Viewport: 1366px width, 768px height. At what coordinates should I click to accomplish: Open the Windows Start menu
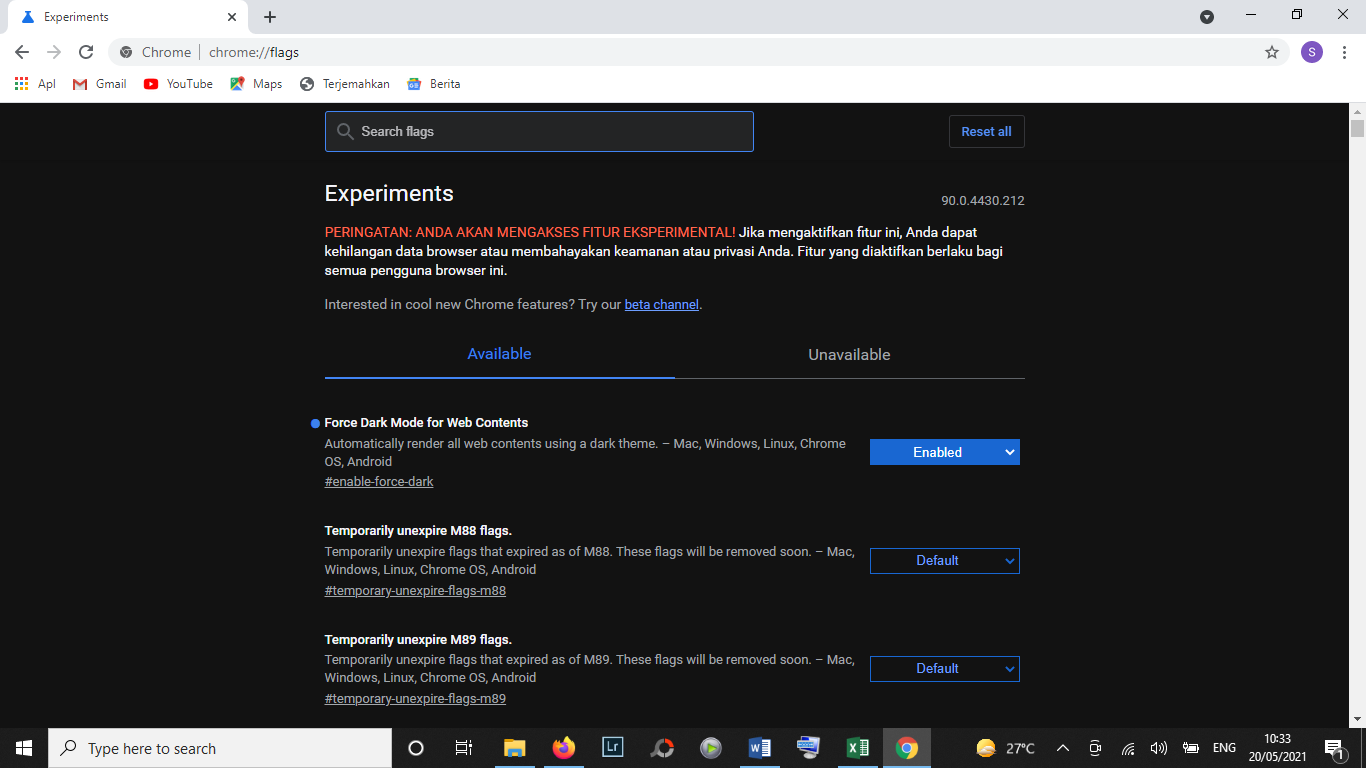[x=24, y=748]
